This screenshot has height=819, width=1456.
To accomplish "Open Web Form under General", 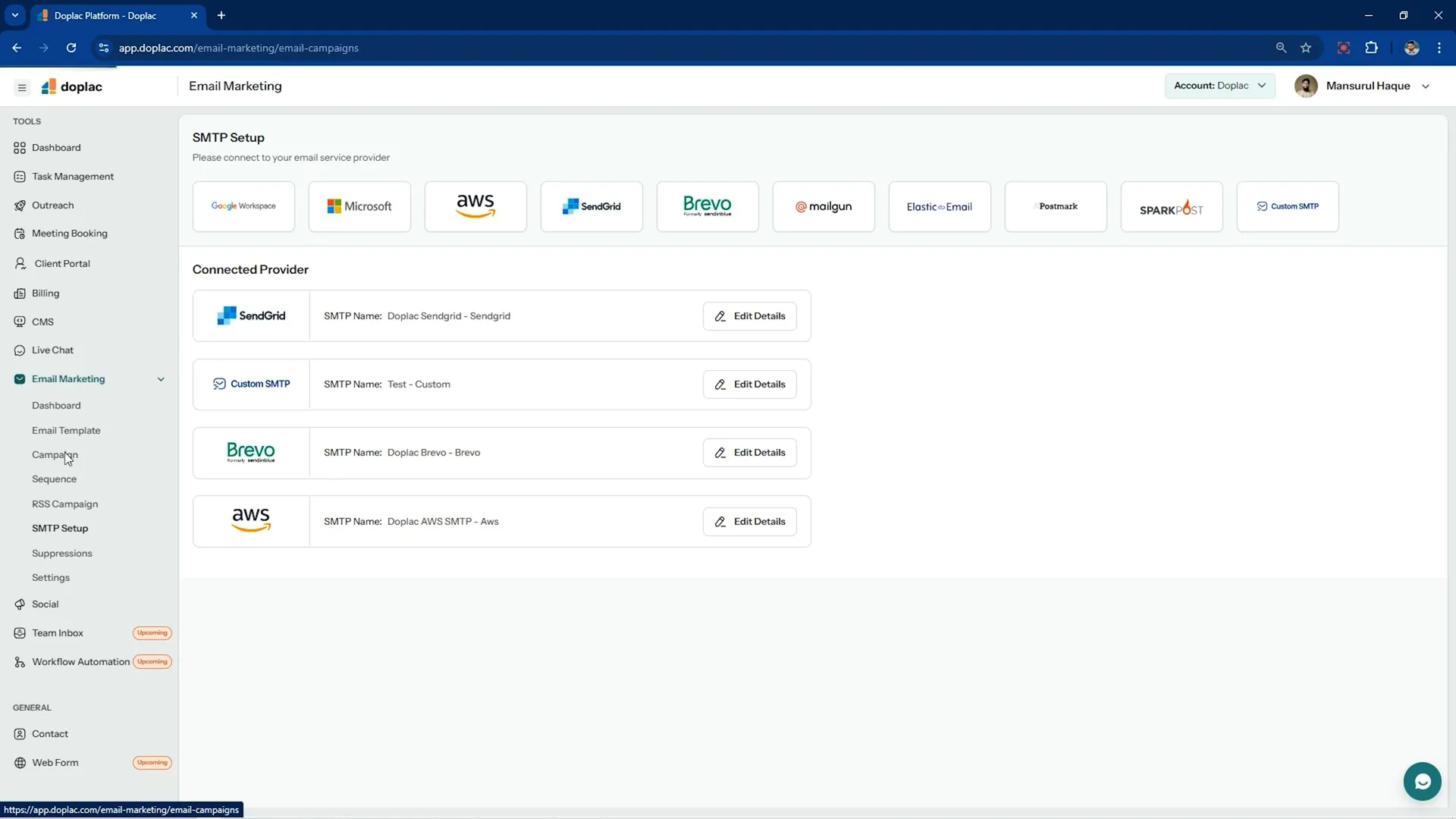I will coord(55,763).
